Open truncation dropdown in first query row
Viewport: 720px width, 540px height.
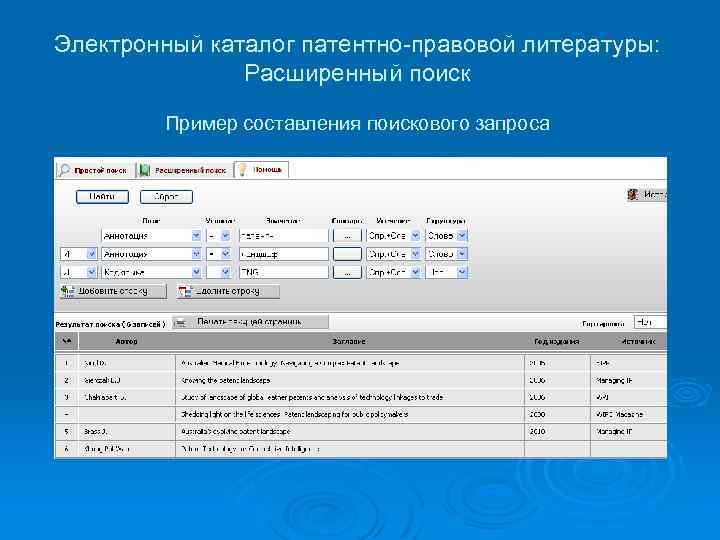click(394, 236)
